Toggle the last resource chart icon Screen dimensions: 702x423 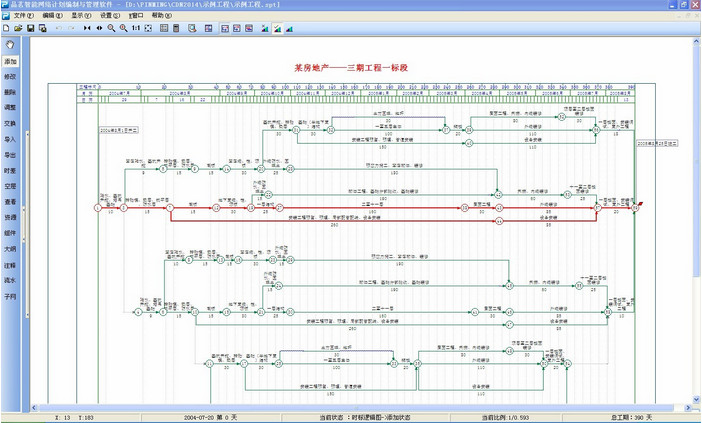coord(290,28)
